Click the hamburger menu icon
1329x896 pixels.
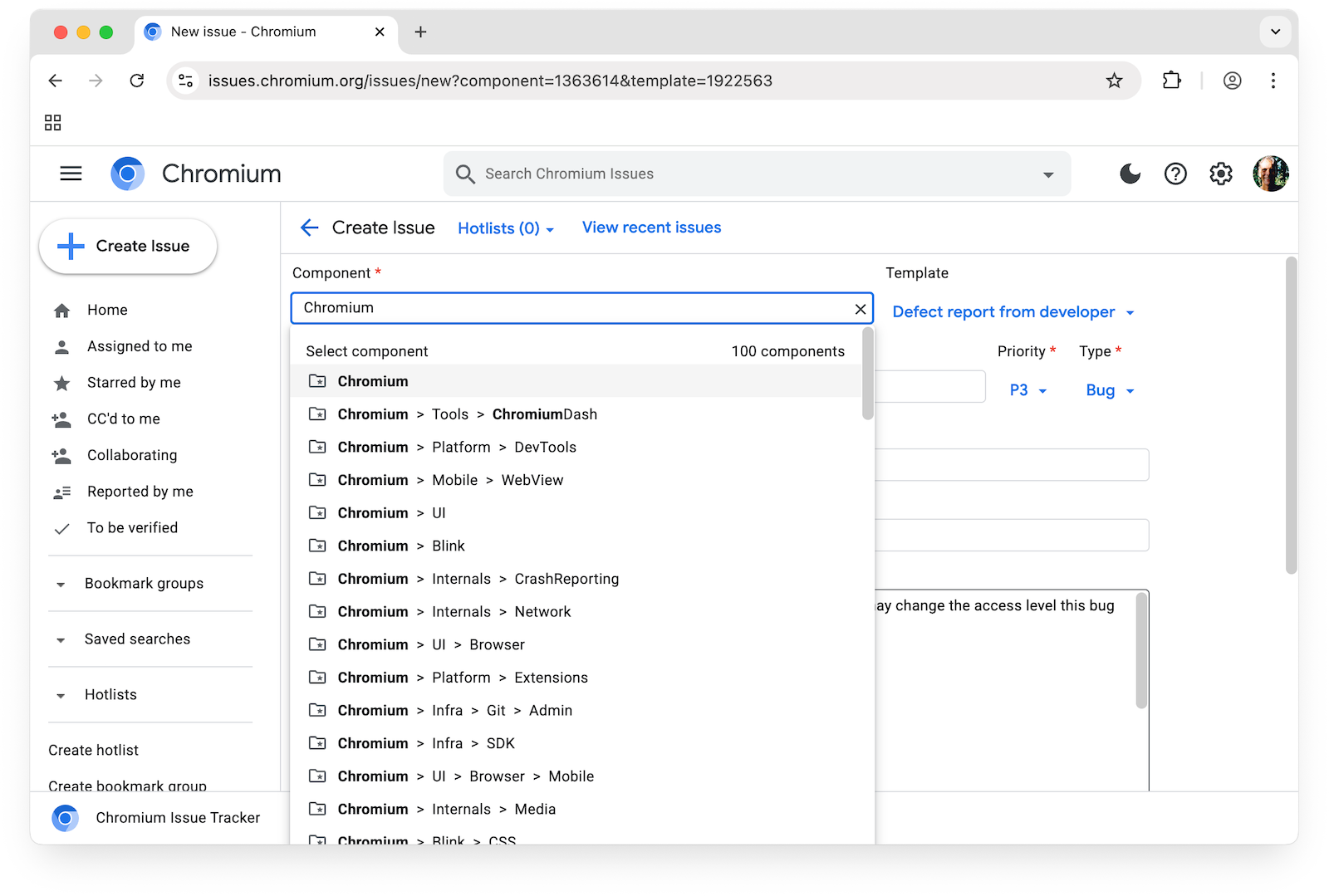click(x=71, y=174)
